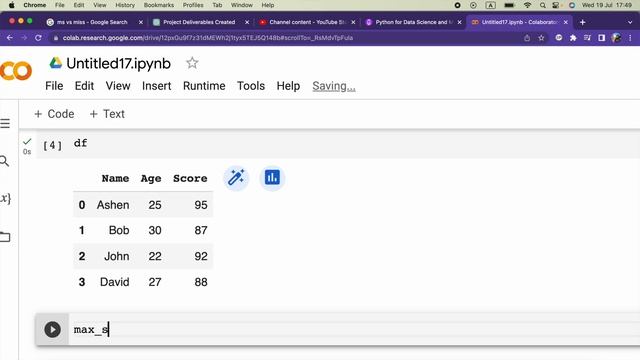Open the Chrome Bookmarks menu in menu bar
The height and width of the screenshot is (360, 640).
(158, 5)
